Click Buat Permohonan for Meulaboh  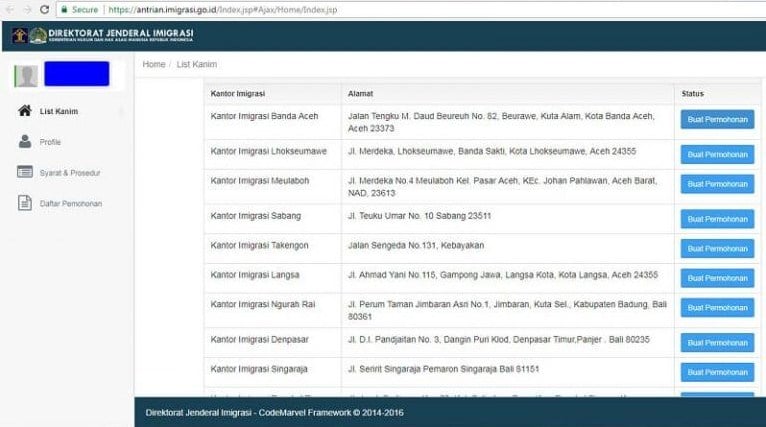717,184
